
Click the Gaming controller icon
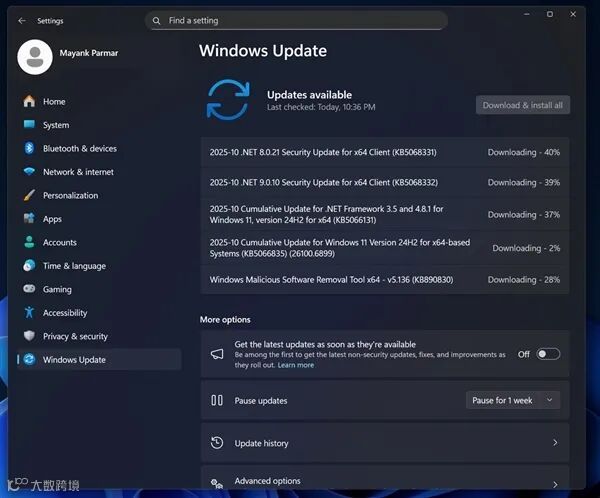coord(29,289)
